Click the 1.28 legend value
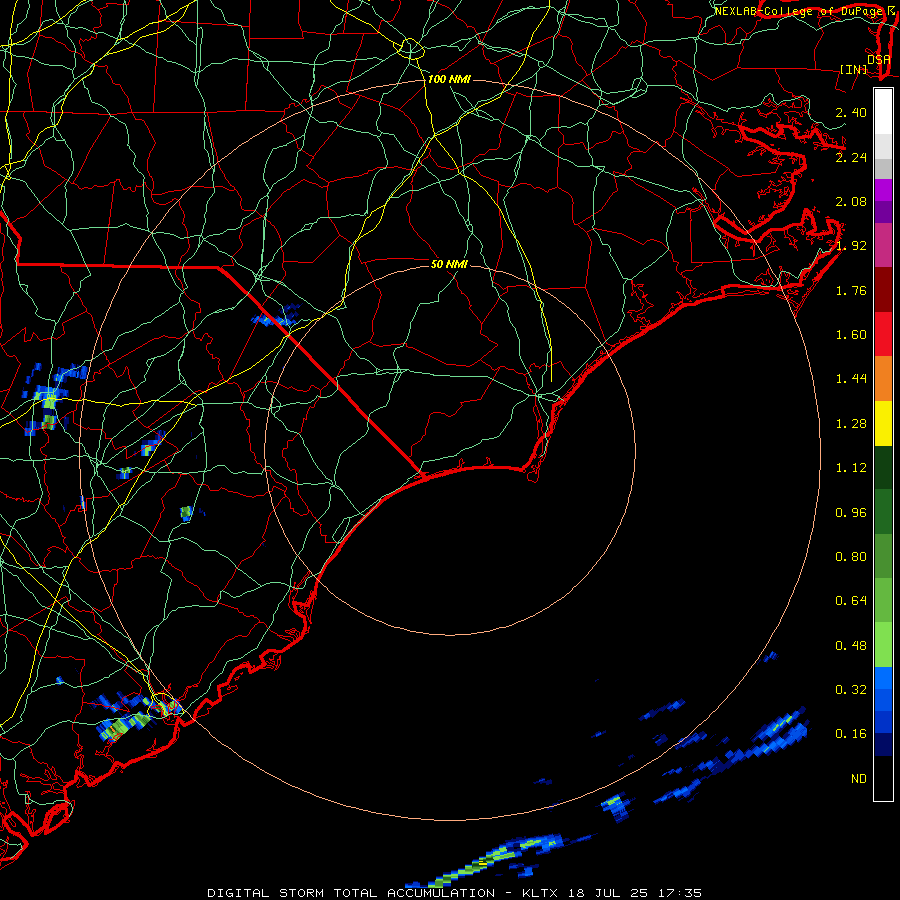The image size is (900, 900). (851, 424)
